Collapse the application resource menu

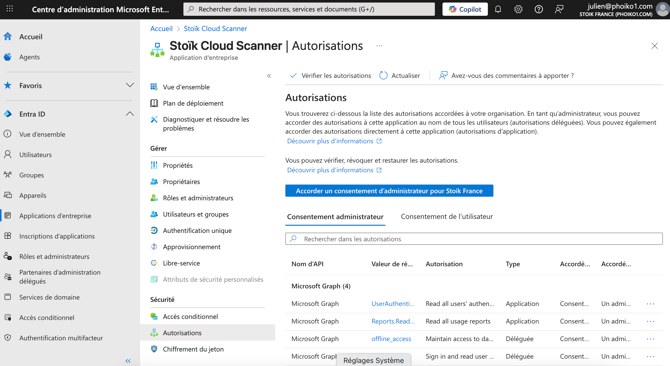tap(269, 76)
